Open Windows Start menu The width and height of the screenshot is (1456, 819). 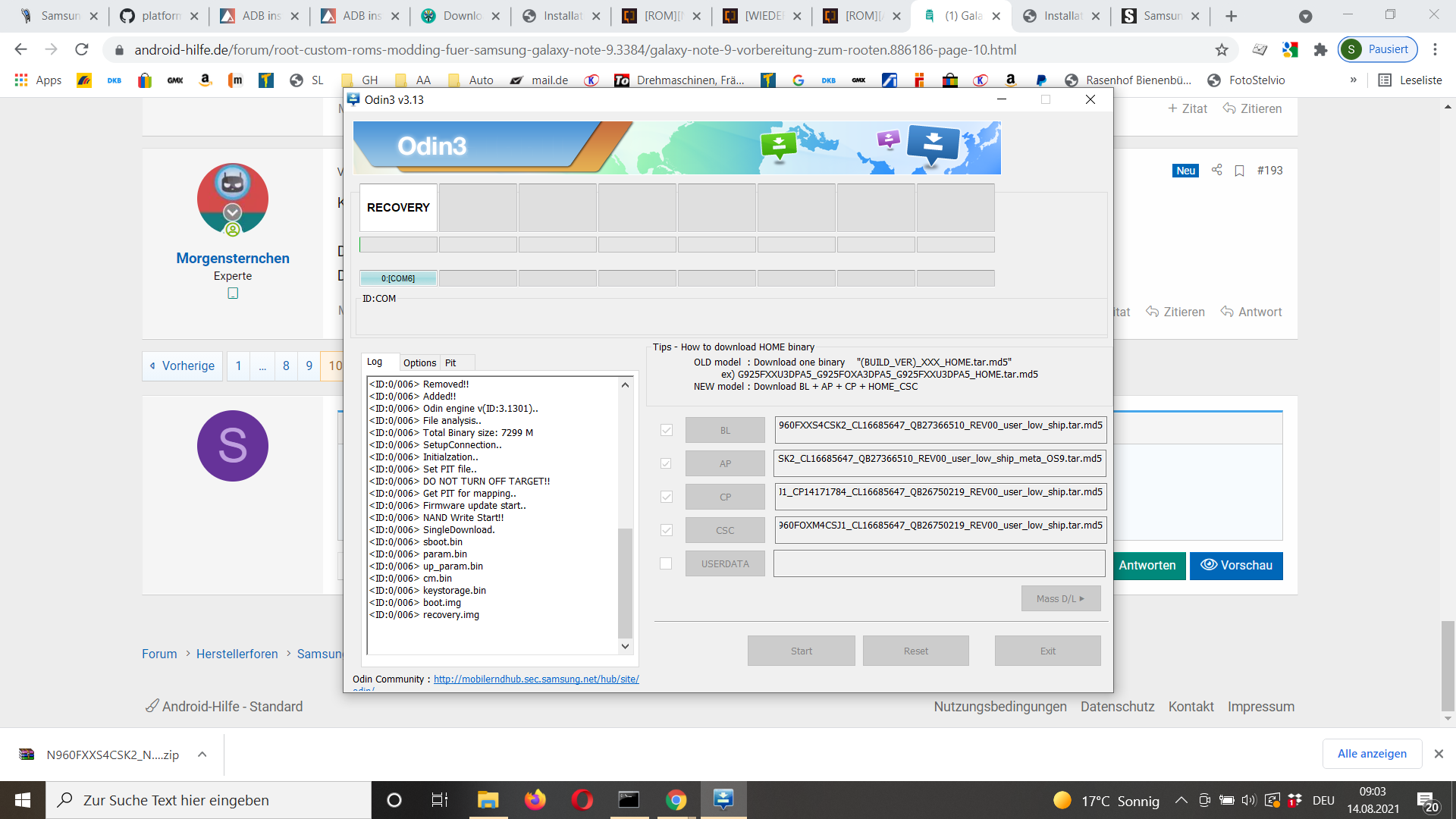pyautogui.click(x=23, y=800)
